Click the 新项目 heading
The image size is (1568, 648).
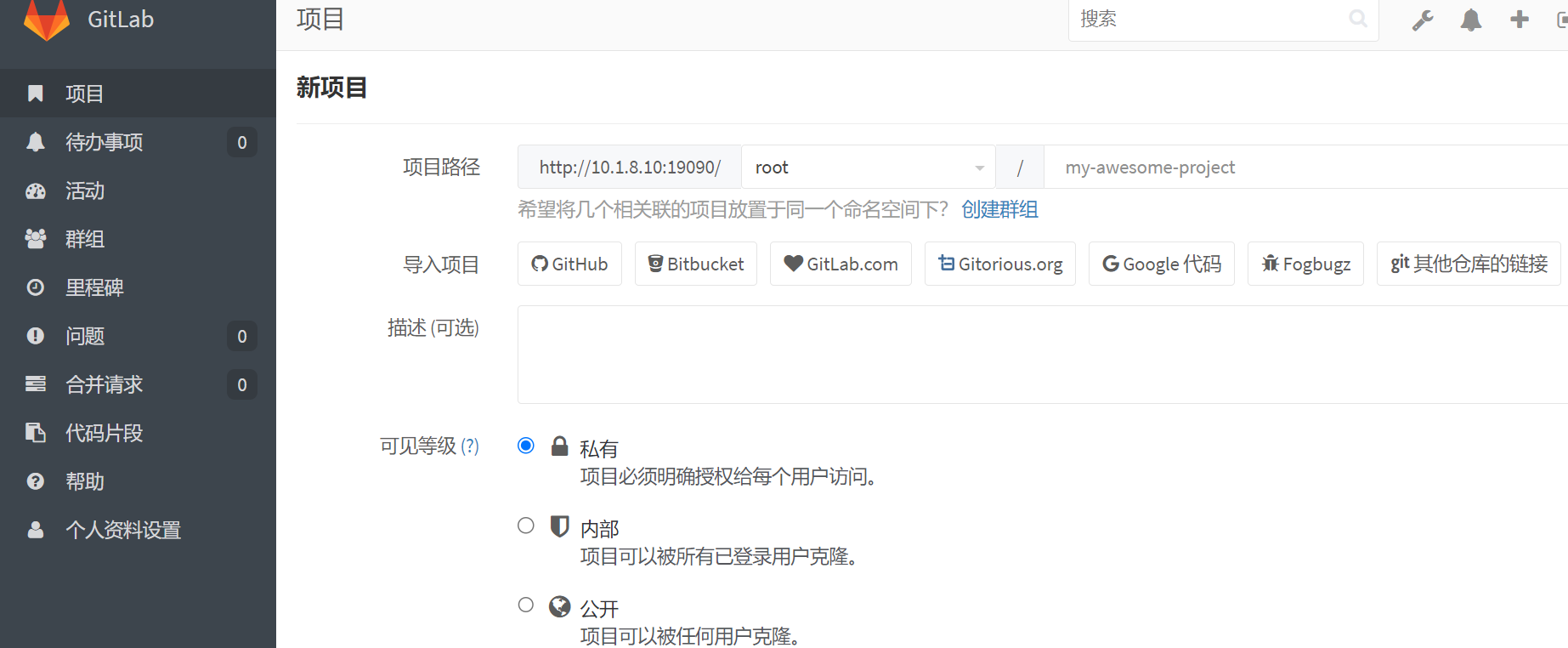pyautogui.click(x=331, y=88)
